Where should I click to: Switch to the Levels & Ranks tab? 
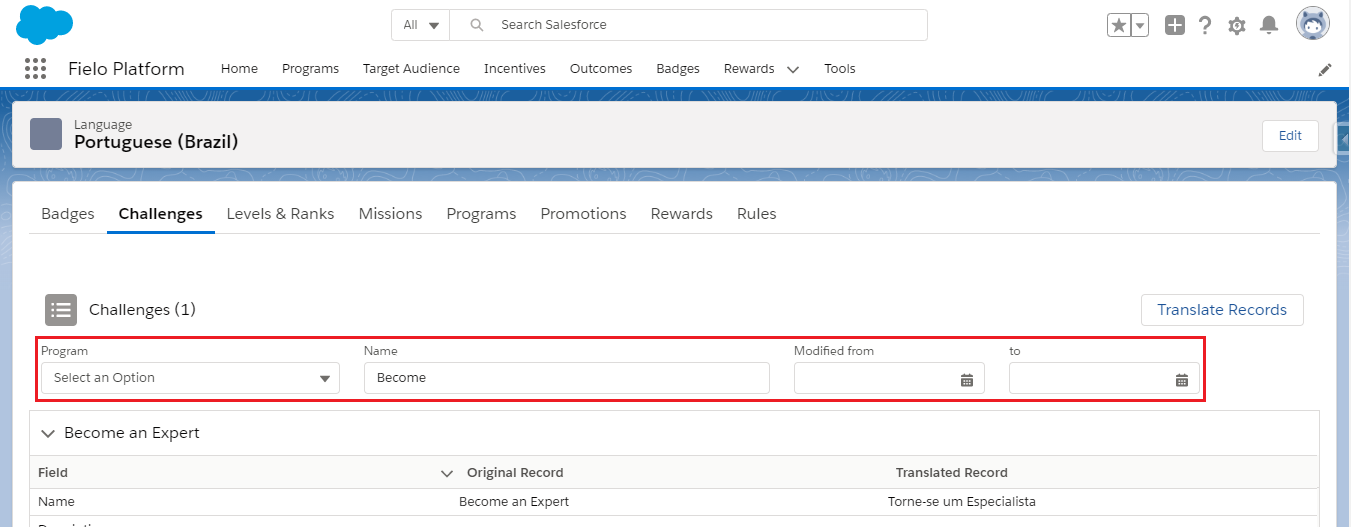(281, 214)
